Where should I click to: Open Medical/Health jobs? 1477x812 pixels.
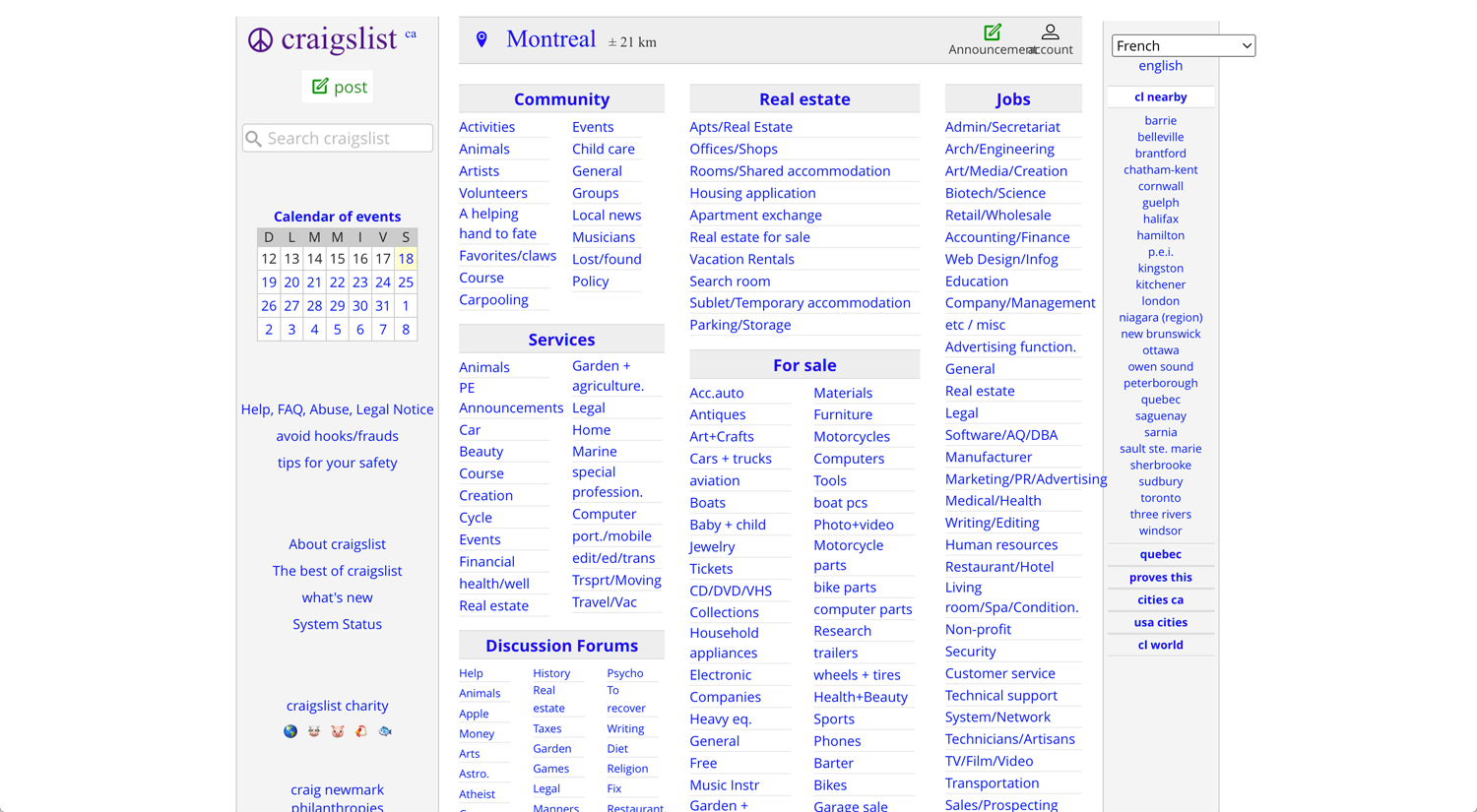pyautogui.click(x=993, y=501)
